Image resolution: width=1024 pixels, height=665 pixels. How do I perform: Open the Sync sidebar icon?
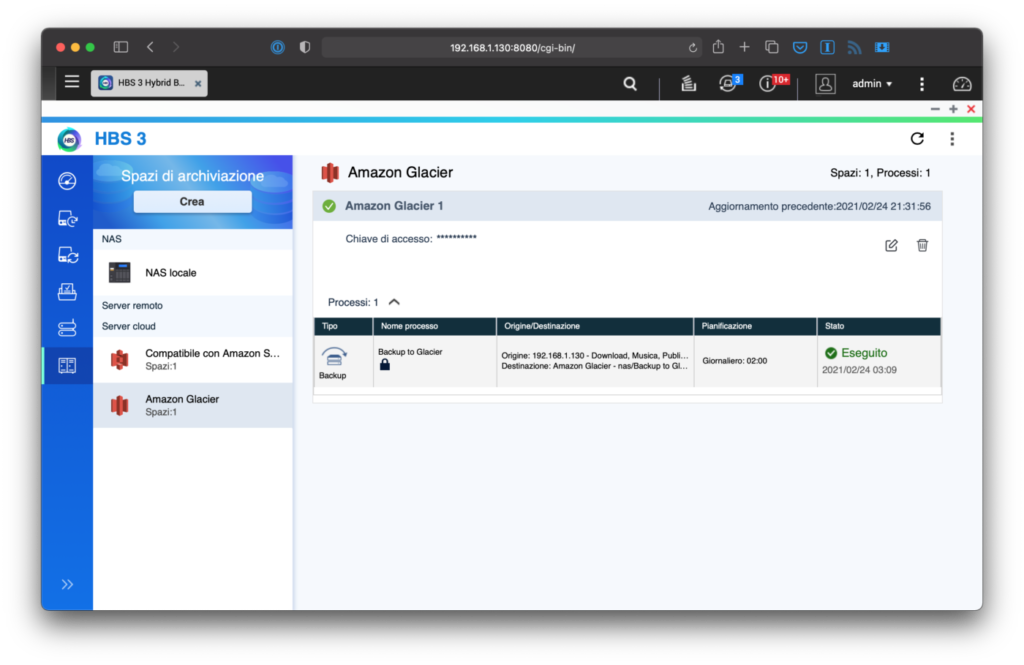point(67,256)
